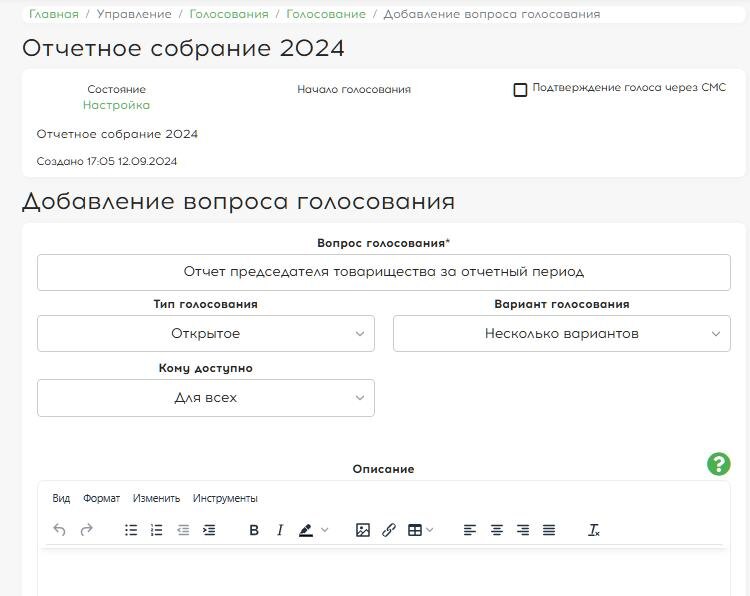This screenshot has width=750, height=596.
Task: Click the 'Создано 17:05 12.09.2024' text
Action: pos(107,161)
